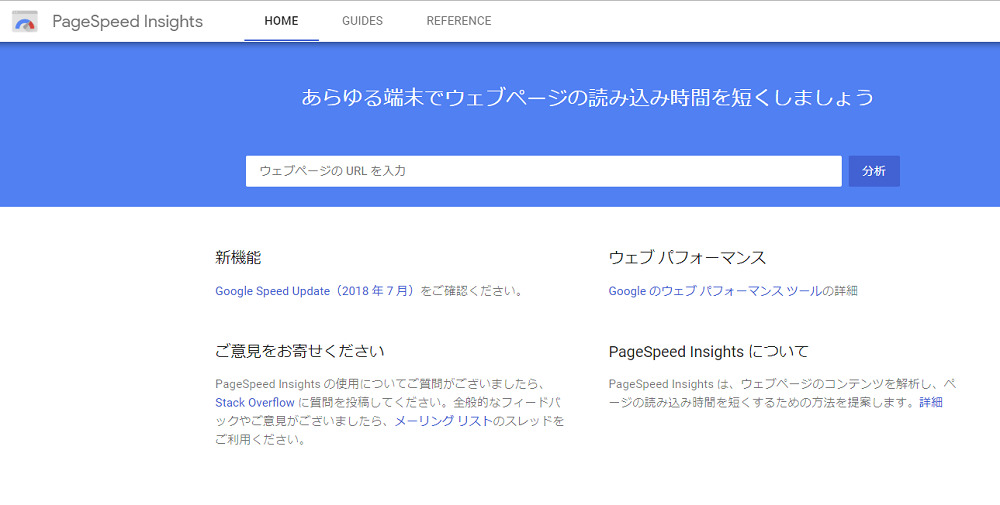Click the 分析 button

[x=874, y=171]
